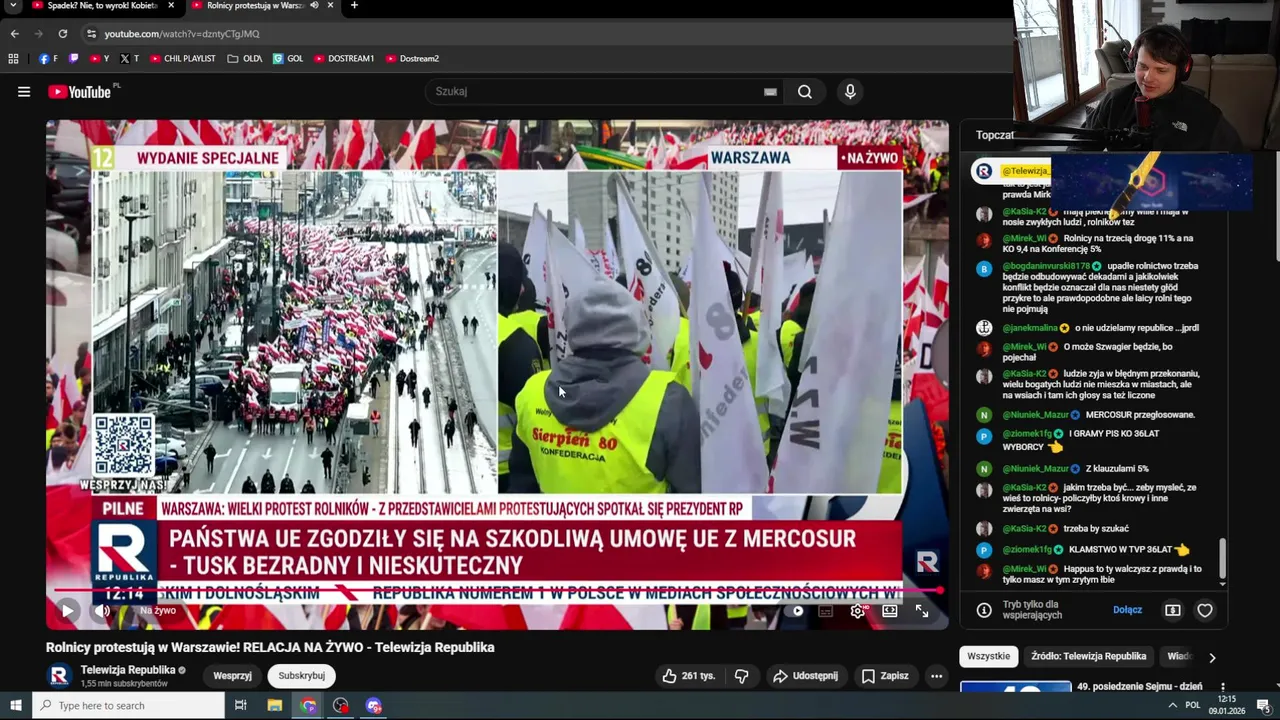Reload the page
This screenshot has width=1280, height=720.
coord(62,33)
